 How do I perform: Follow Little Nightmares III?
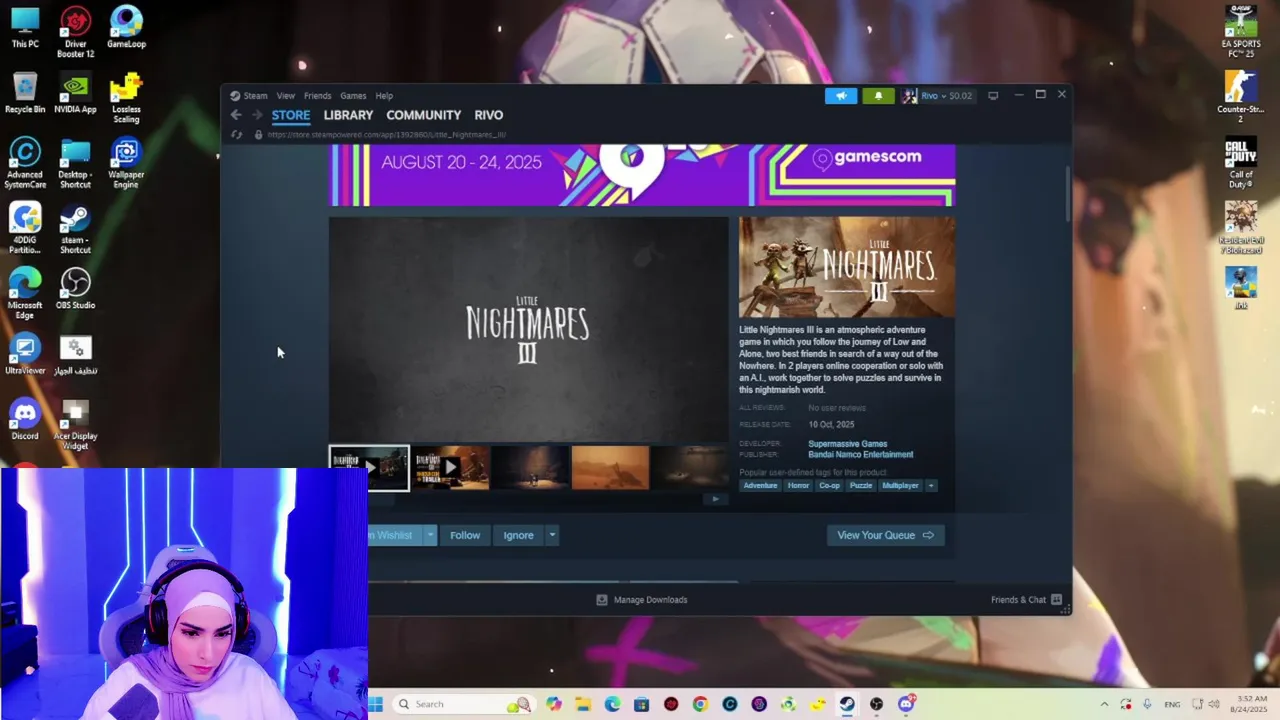[465, 535]
